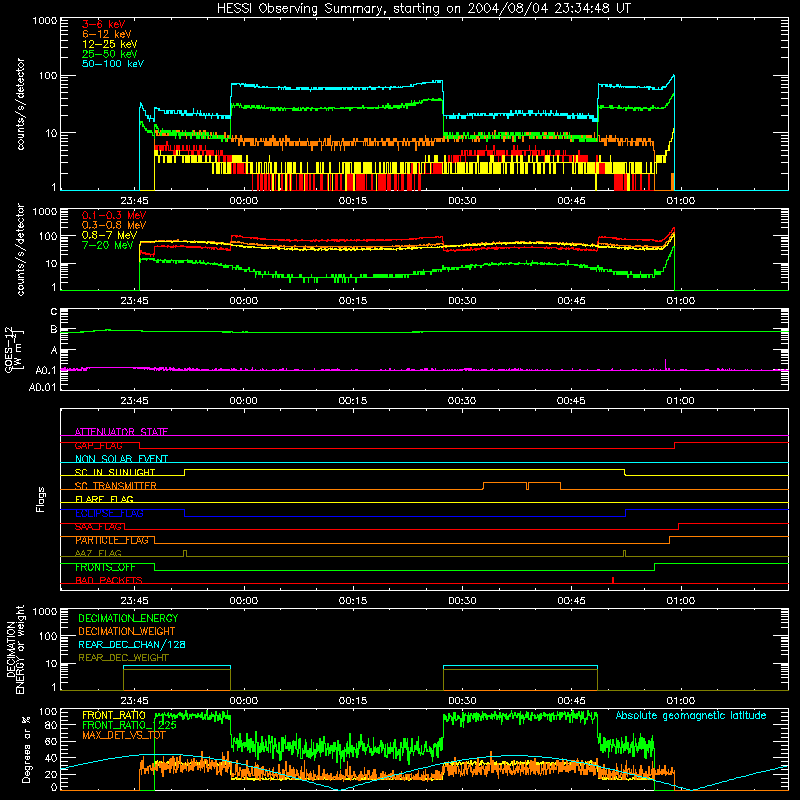Image resolution: width=800 pixels, height=800 pixels.
Task: Select the GAP_FLAG label
Action: 98,445
